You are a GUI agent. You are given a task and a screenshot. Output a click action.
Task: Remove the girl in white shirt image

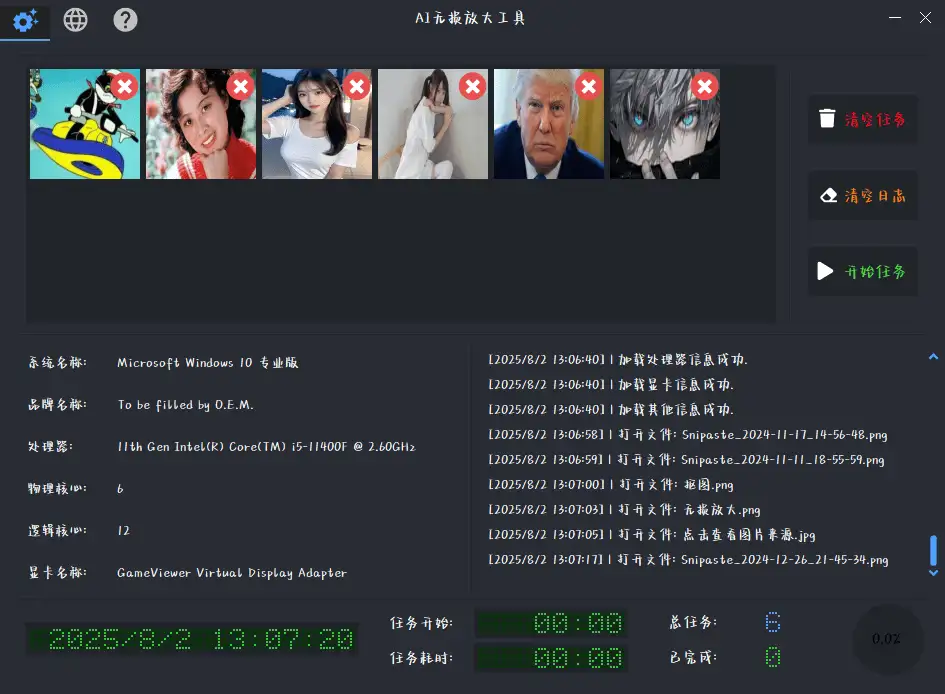pos(356,87)
